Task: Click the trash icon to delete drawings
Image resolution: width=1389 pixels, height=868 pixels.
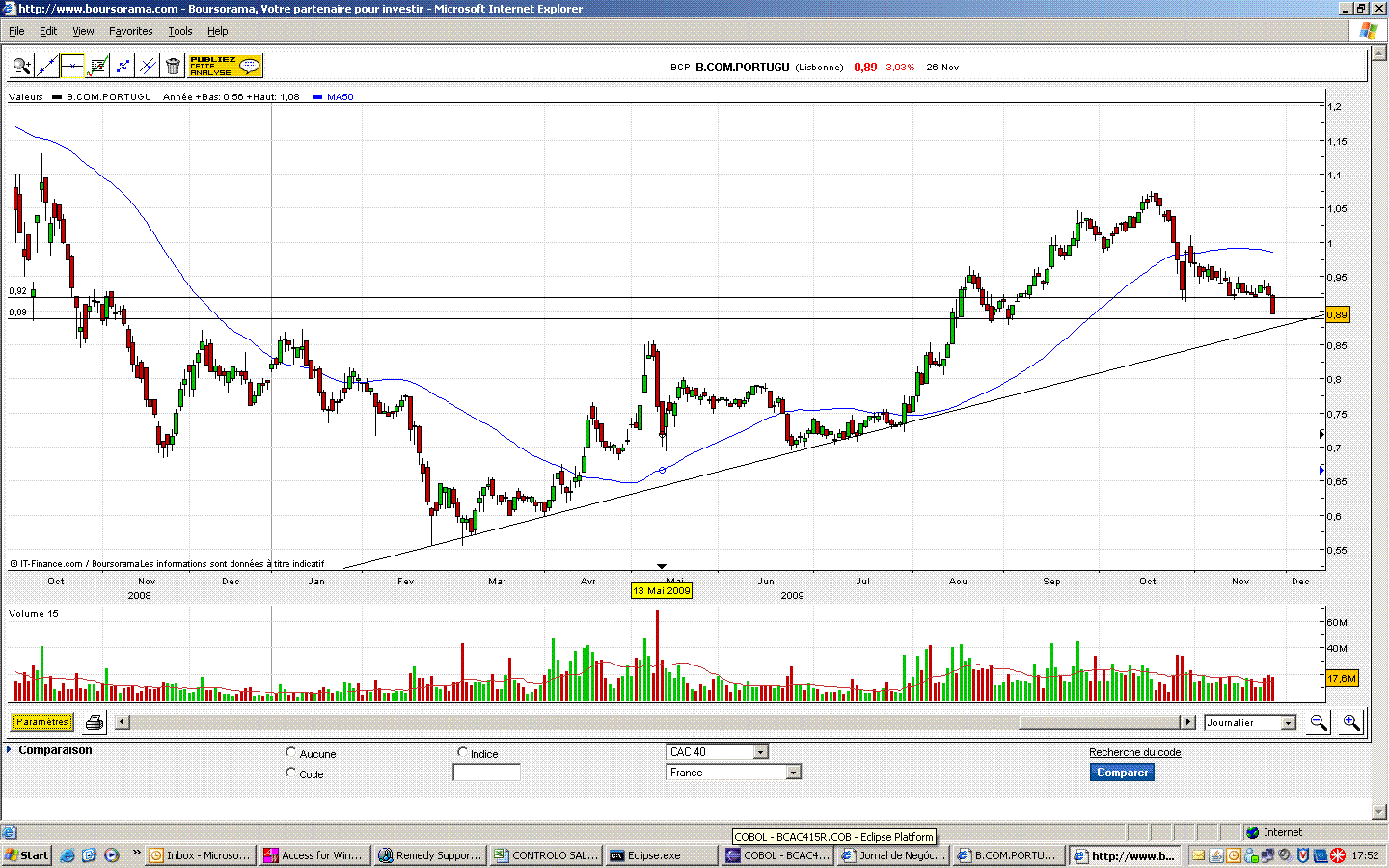Action: 173,66
